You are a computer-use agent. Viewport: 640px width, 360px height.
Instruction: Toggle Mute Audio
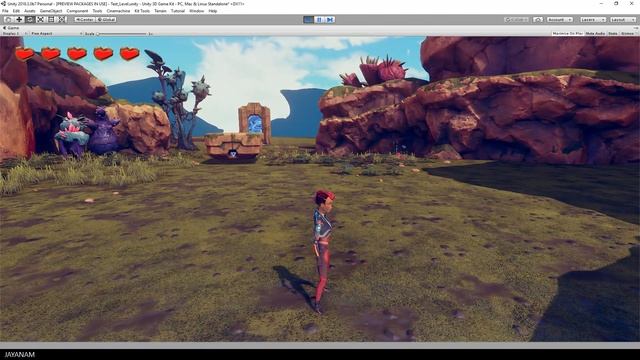coord(595,33)
